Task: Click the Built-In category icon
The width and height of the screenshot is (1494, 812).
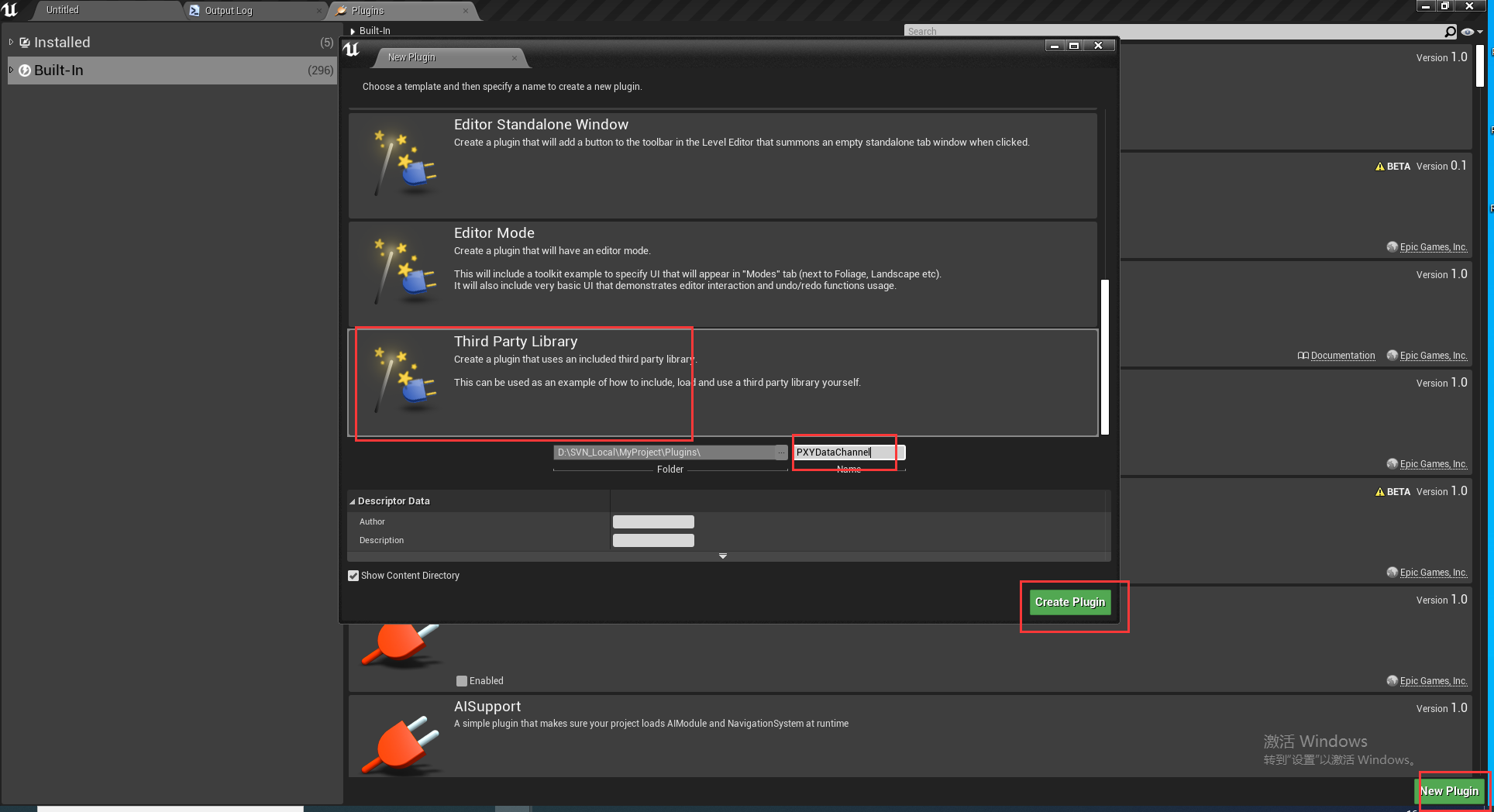Action: coord(25,71)
